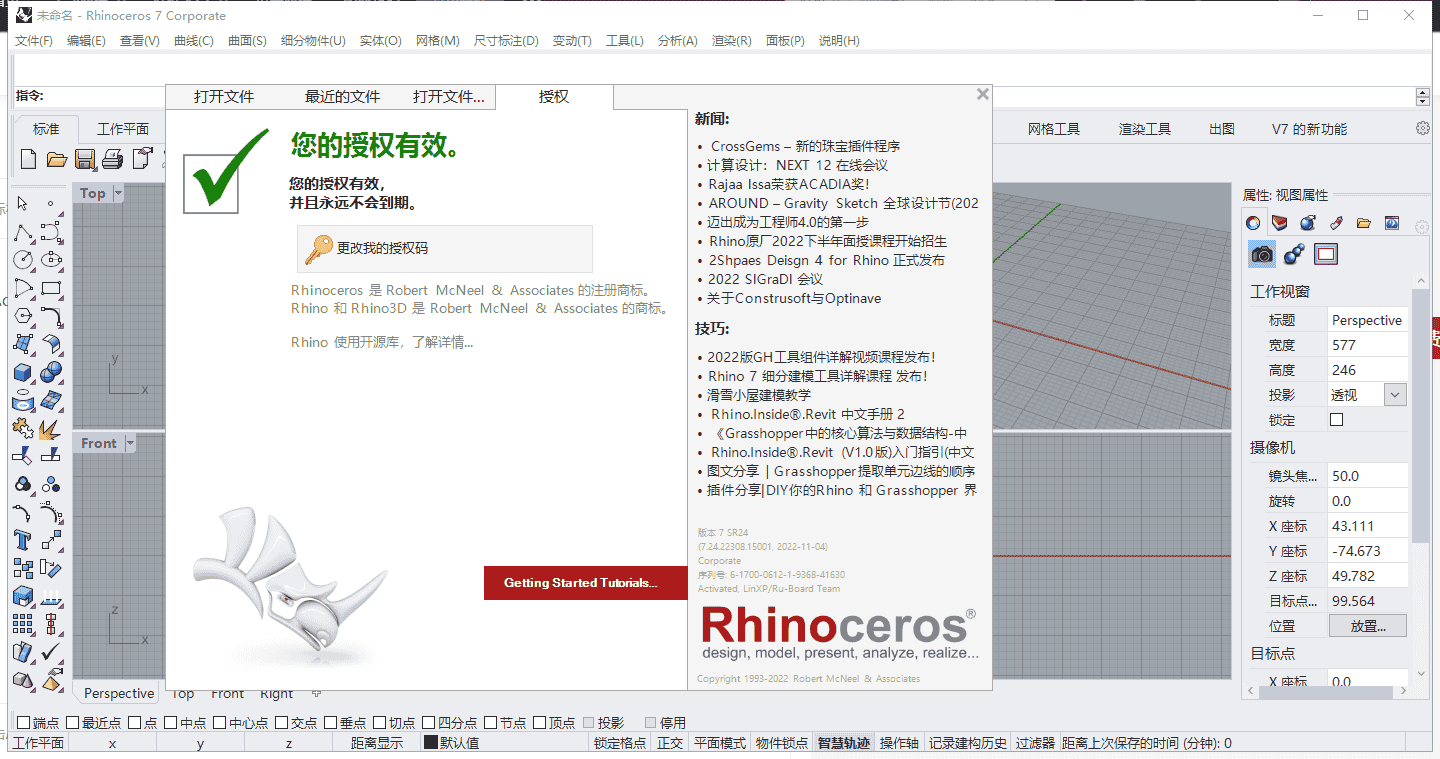The width and height of the screenshot is (1440, 759).
Task: Select the Circle tool from the left toolbar
Action: pyautogui.click(x=22, y=259)
